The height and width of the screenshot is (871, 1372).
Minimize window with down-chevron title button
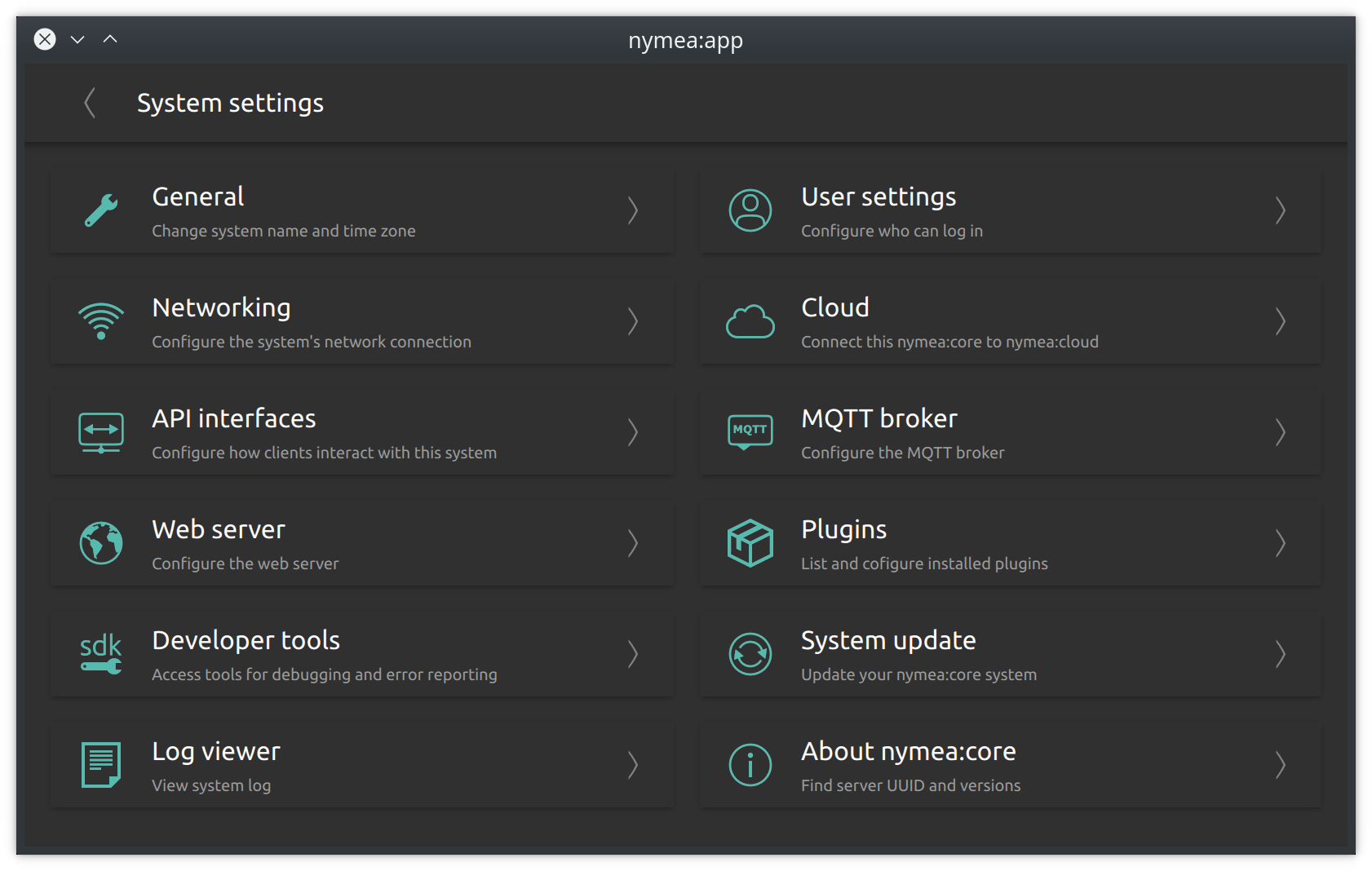coord(77,39)
